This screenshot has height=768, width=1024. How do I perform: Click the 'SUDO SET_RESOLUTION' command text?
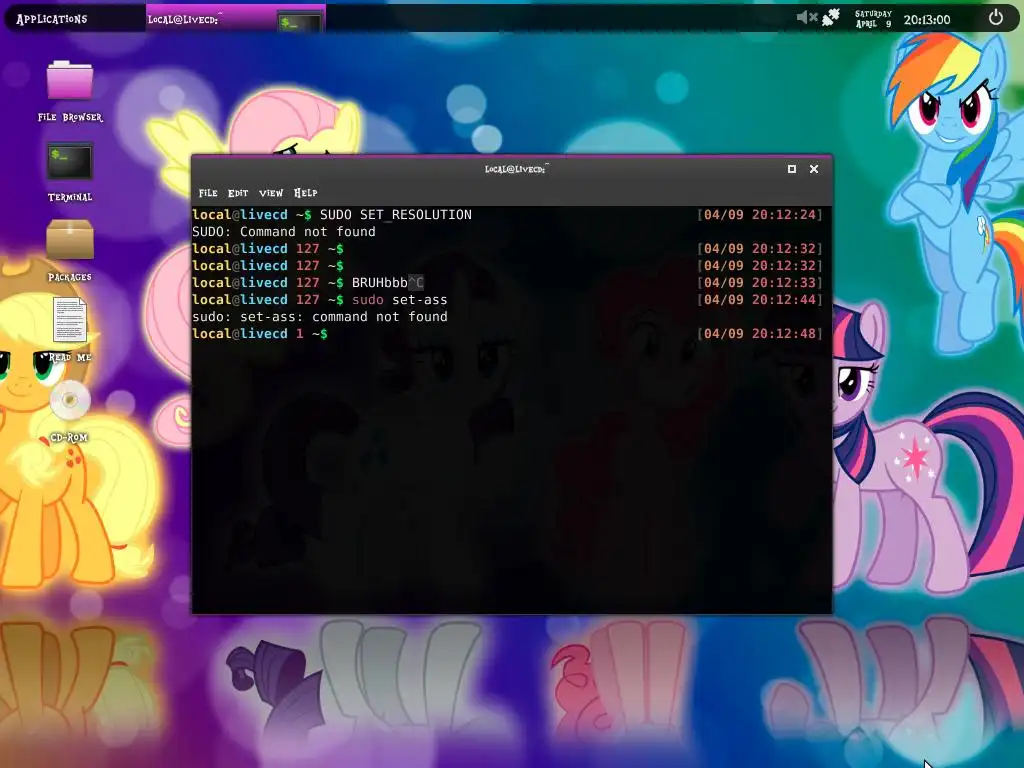[396, 215]
